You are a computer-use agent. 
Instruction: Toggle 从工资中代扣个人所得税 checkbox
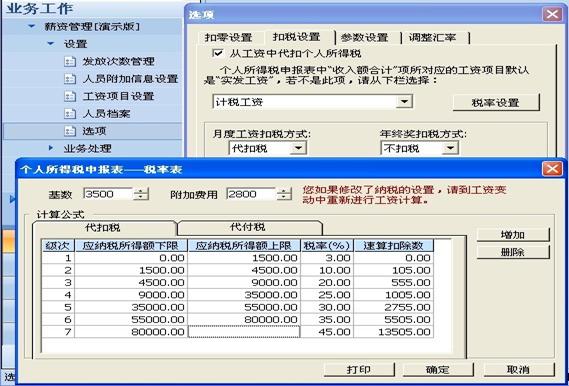[218, 54]
